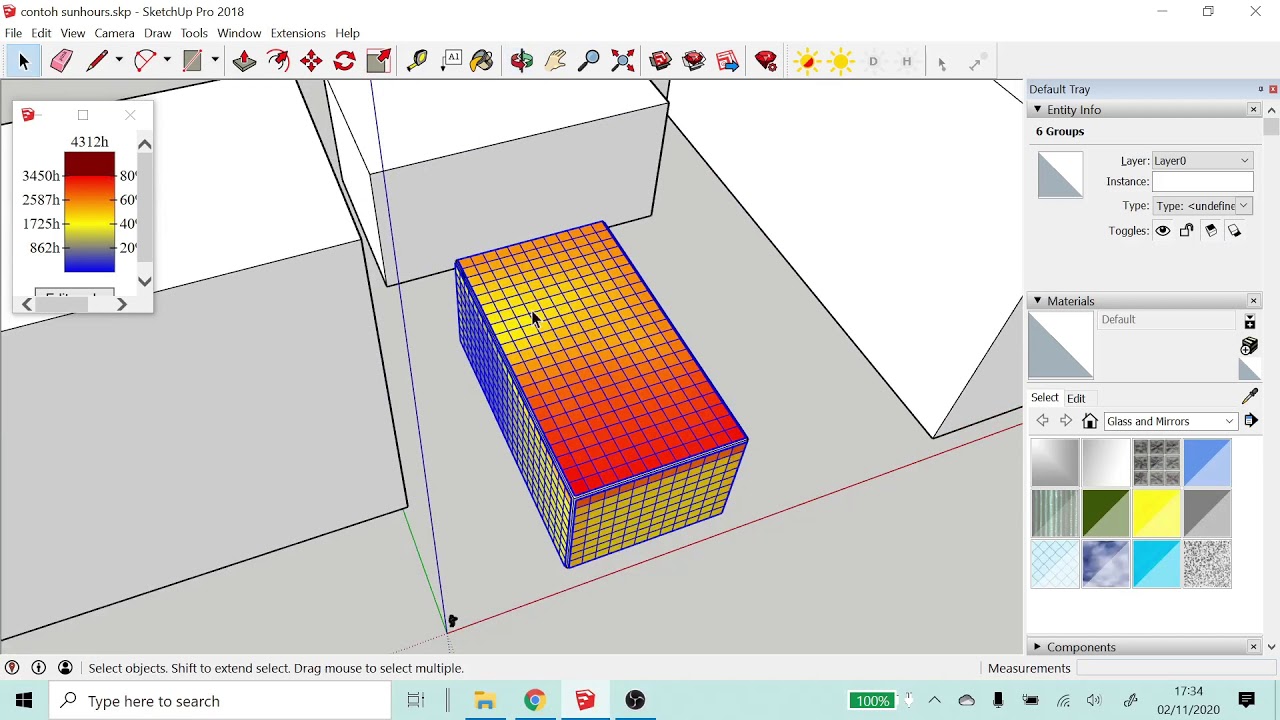Screen dimensions: 1280x720
Task: Select the arrow Select tool
Action: click(x=24, y=62)
